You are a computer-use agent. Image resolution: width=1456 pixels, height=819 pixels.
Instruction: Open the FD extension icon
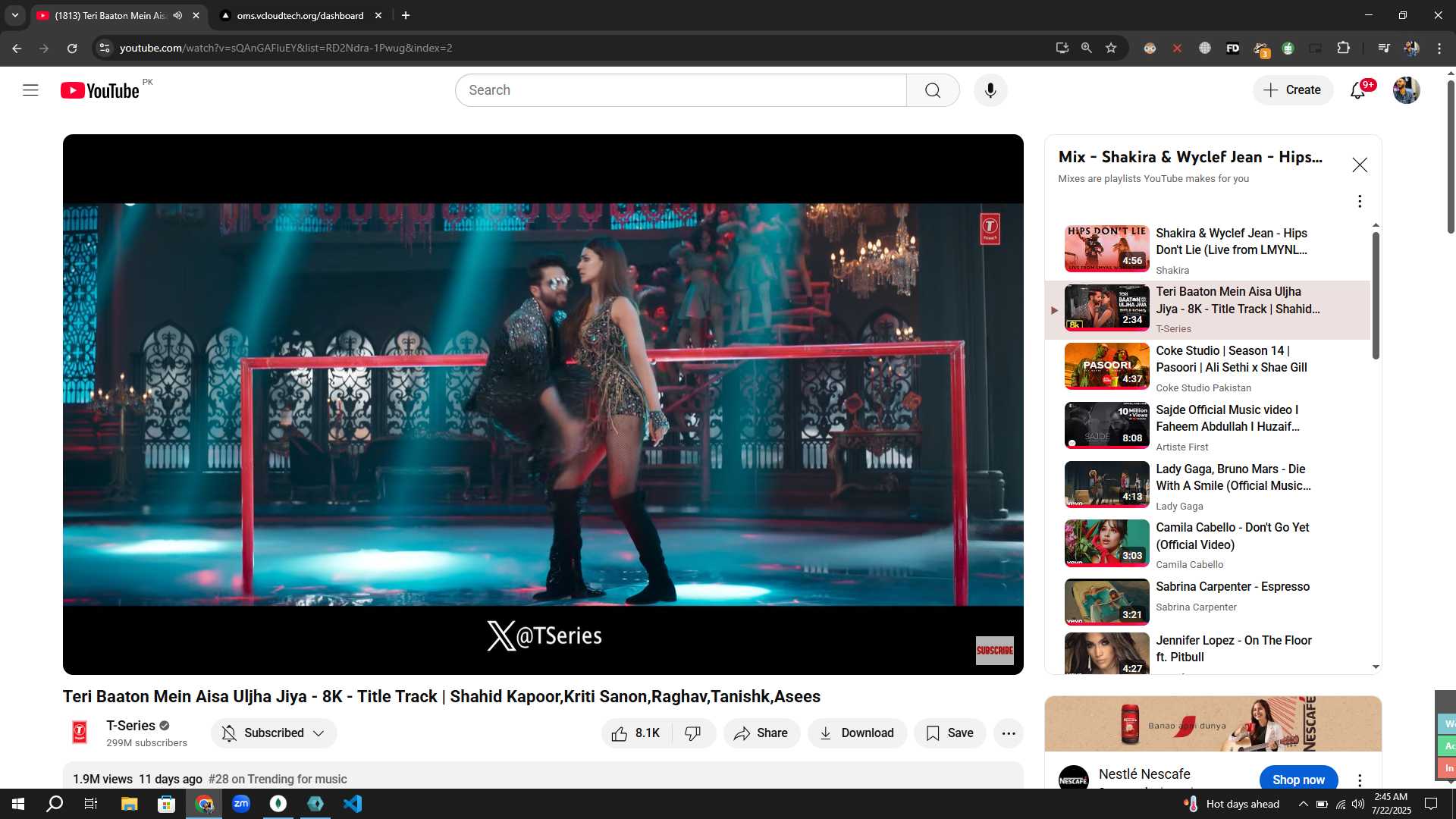[x=1232, y=48]
